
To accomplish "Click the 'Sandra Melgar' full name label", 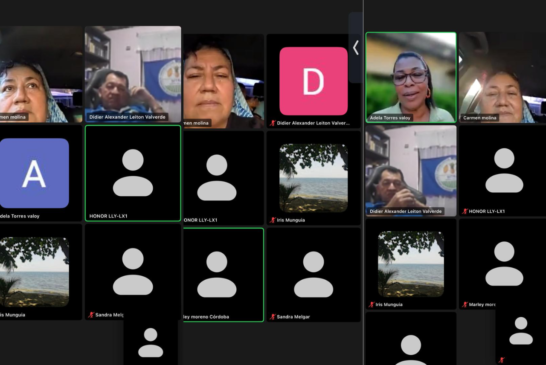I will pyautogui.click(x=293, y=317).
